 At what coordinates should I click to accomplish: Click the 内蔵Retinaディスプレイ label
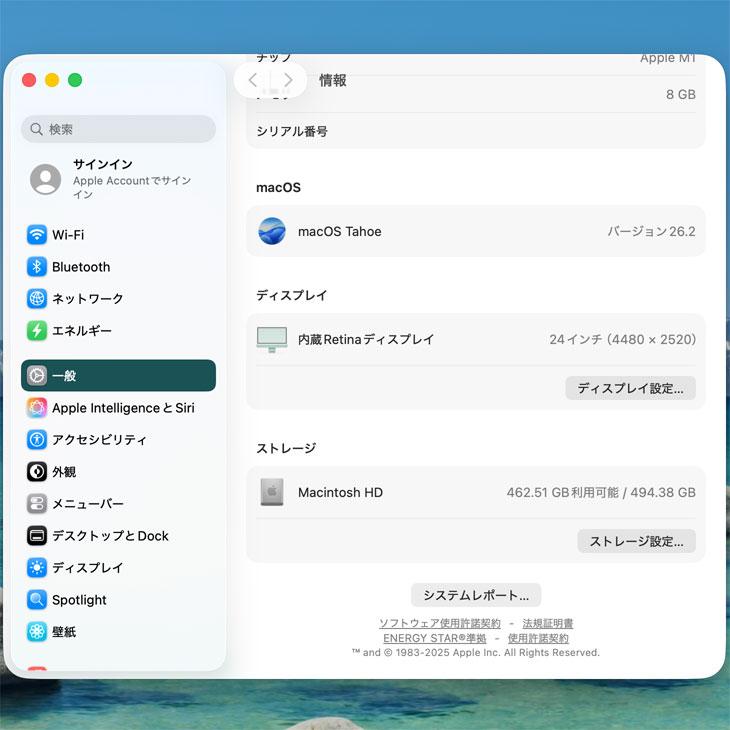tap(365, 339)
